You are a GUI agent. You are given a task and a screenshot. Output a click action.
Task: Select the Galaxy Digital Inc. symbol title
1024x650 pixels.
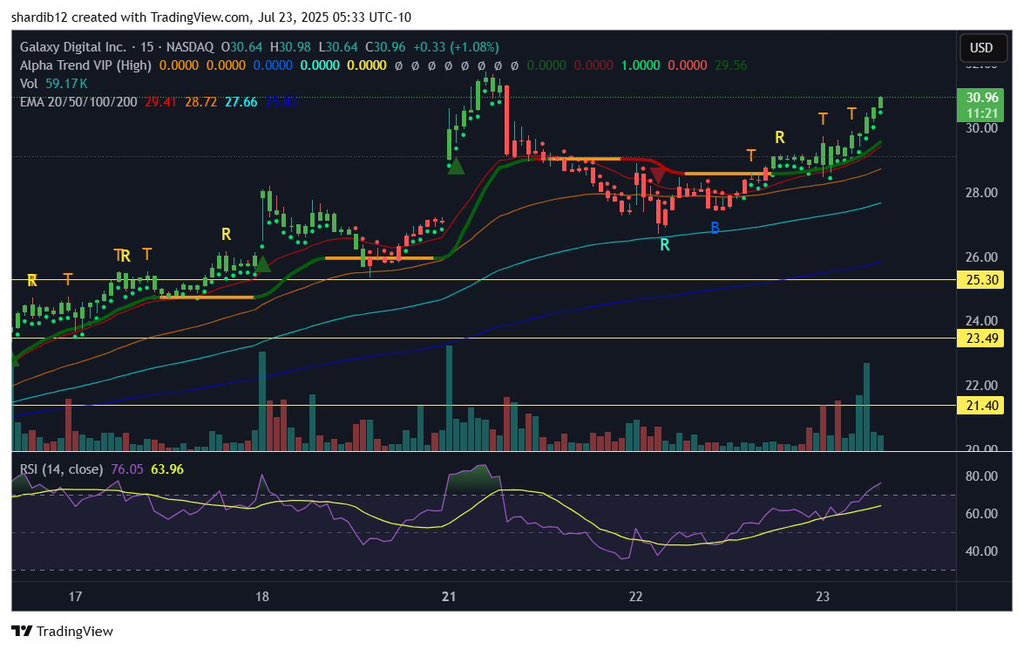coord(73,47)
